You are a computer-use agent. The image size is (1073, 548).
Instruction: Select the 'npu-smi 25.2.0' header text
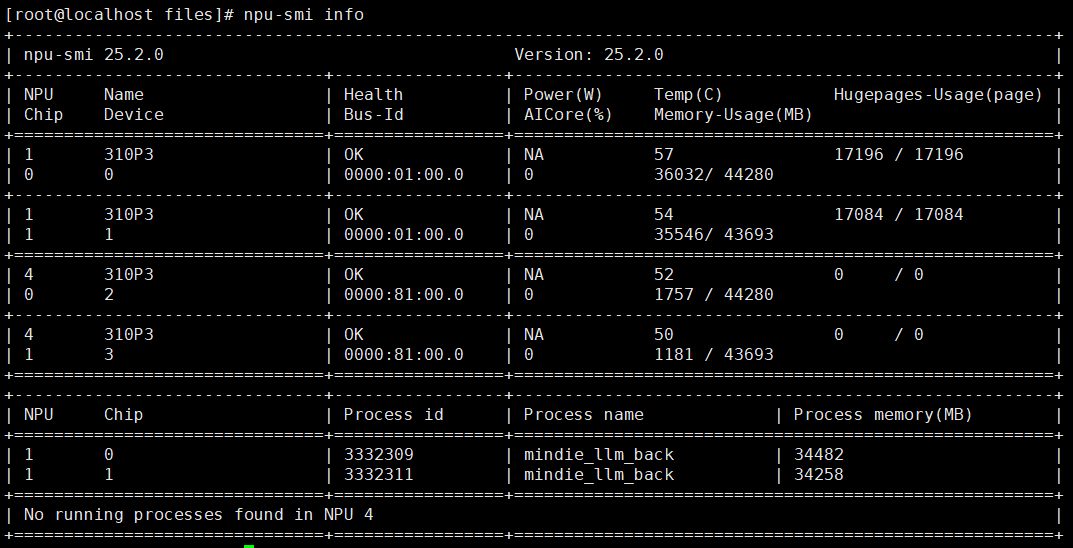coord(94,55)
